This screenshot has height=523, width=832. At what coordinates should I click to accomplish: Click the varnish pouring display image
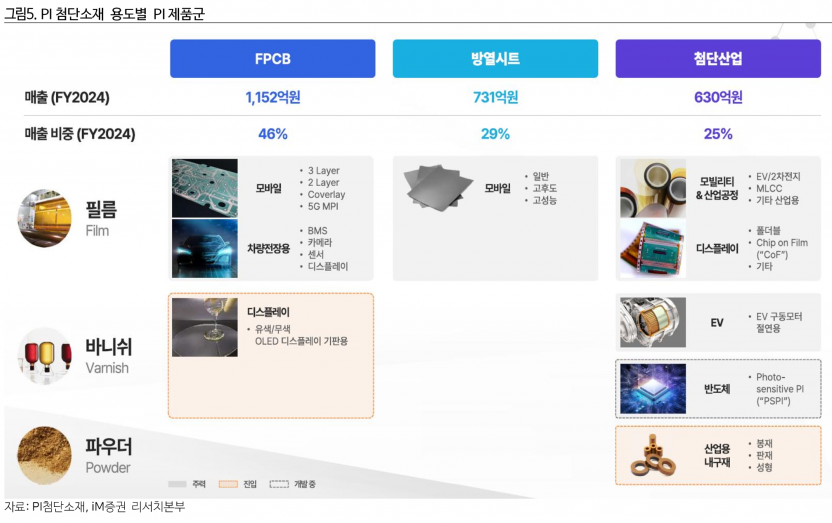[205, 327]
